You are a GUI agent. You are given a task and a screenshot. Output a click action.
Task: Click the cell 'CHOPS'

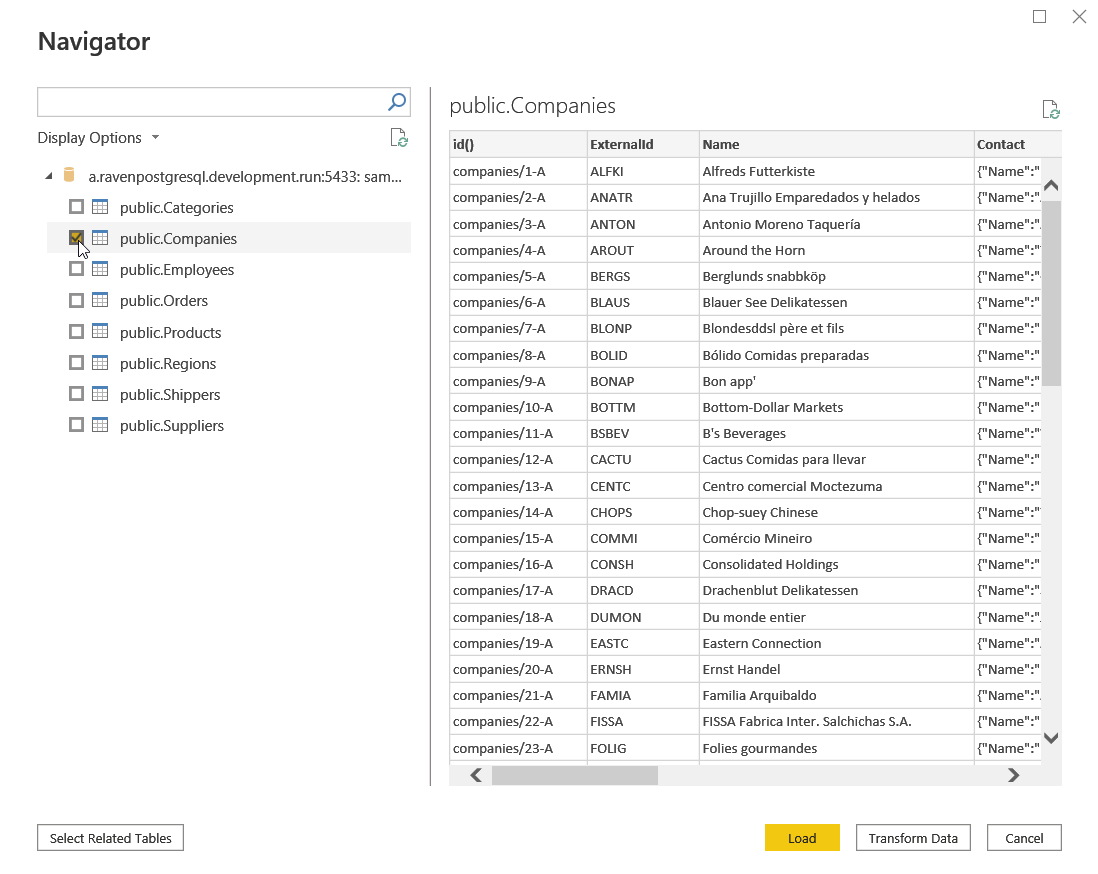click(643, 512)
